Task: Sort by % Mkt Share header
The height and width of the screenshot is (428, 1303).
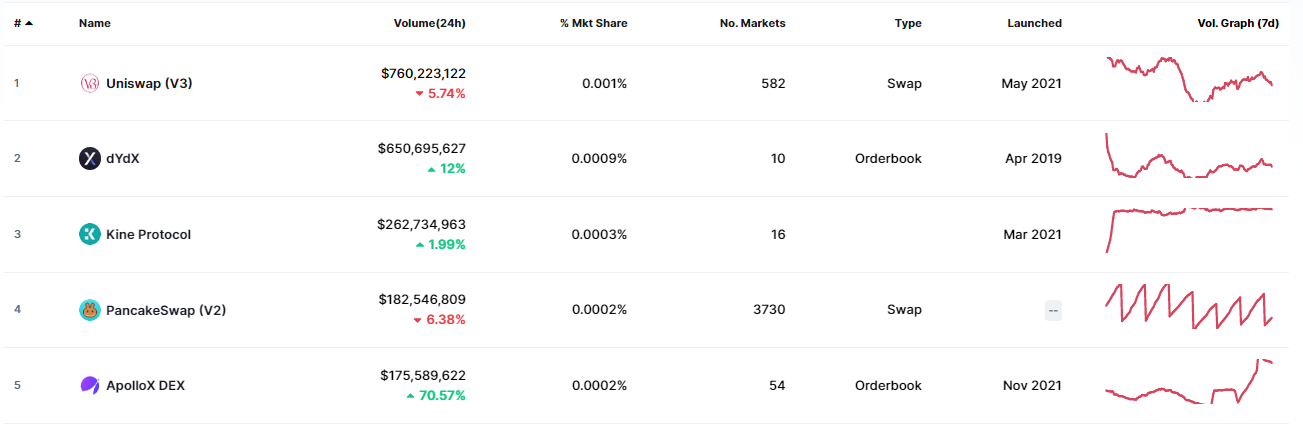Action: pyautogui.click(x=594, y=23)
